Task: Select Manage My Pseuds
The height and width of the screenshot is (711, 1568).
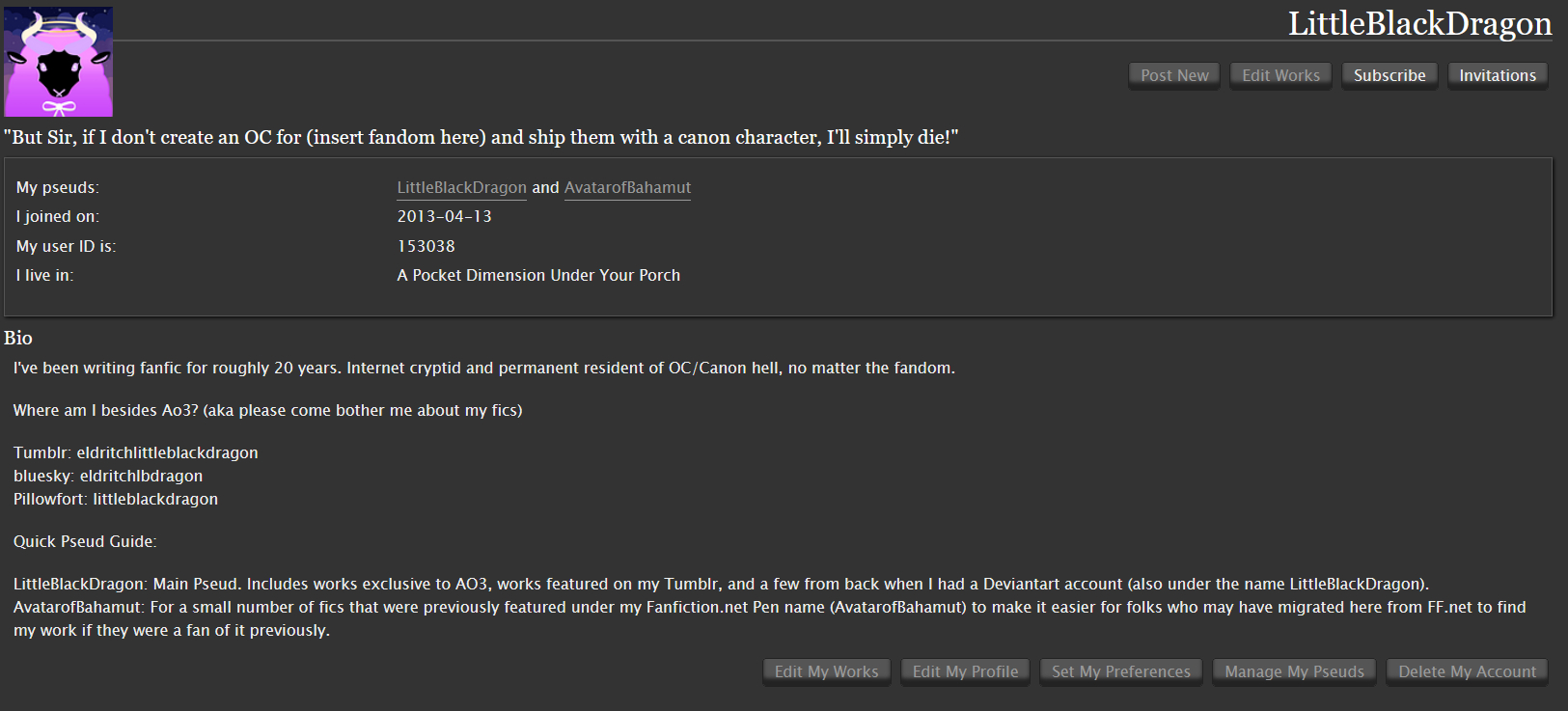Action: [x=1294, y=671]
